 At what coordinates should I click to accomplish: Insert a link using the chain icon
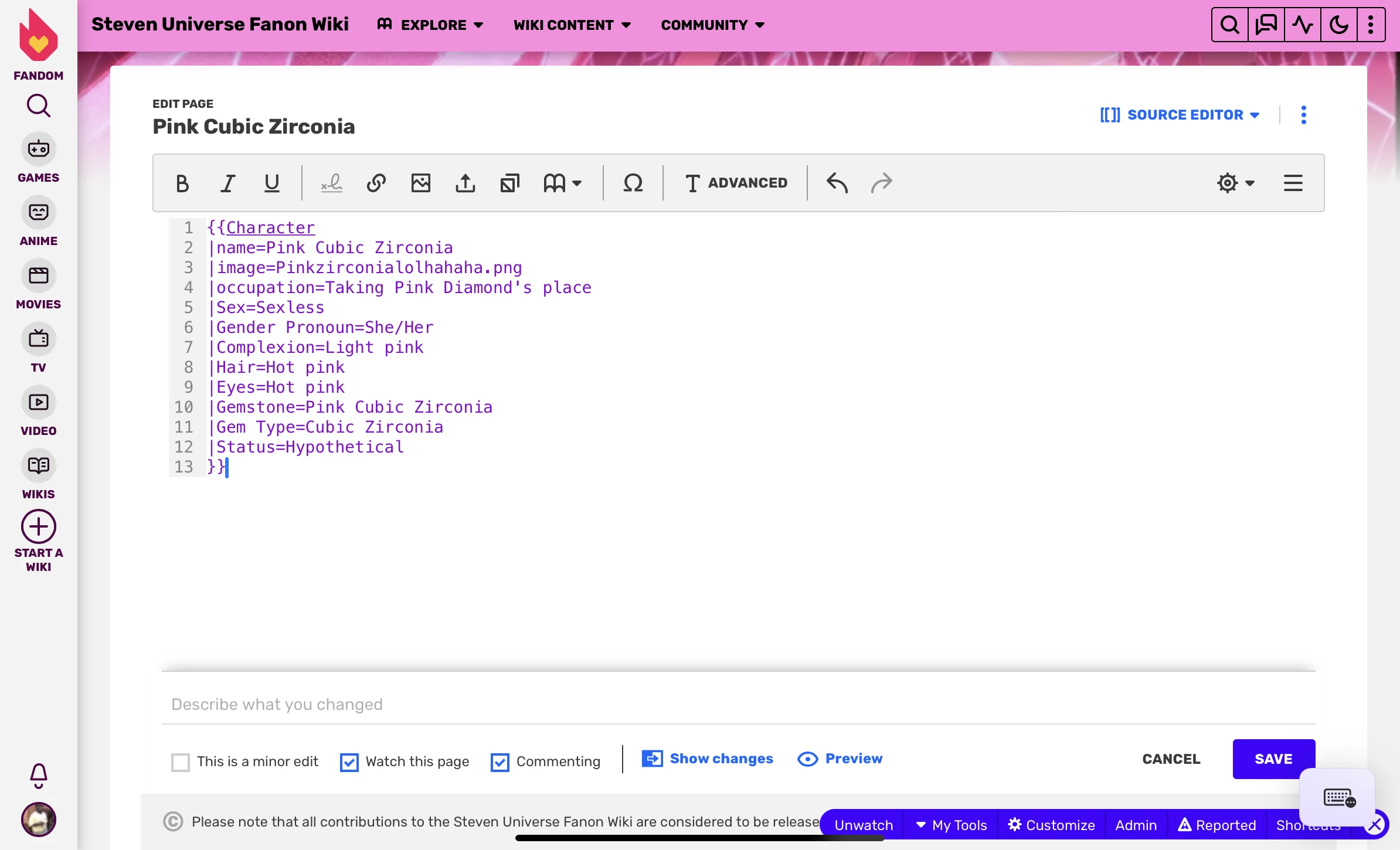click(376, 183)
